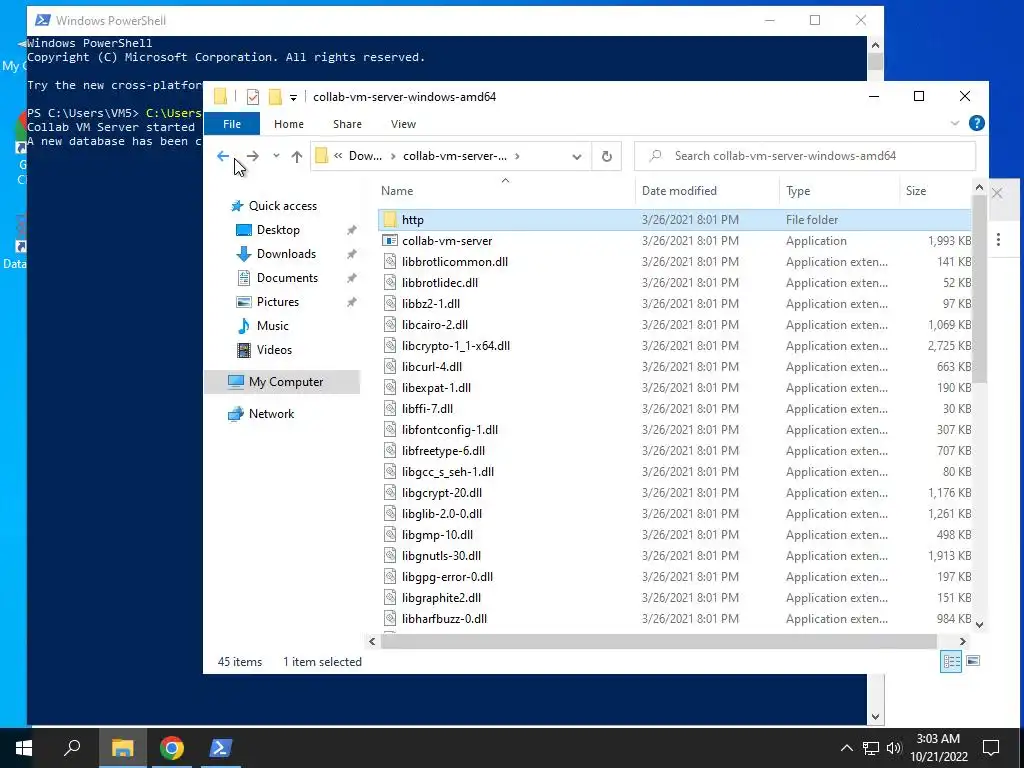
Task: Sort by the Type column header
Action: click(x=839, y=191)
